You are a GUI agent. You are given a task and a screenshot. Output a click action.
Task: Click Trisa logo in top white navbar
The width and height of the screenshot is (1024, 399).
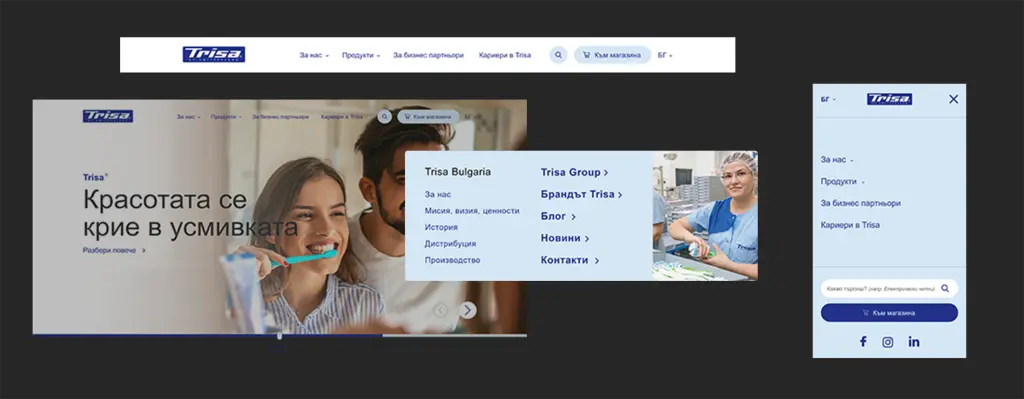[214, 55]
